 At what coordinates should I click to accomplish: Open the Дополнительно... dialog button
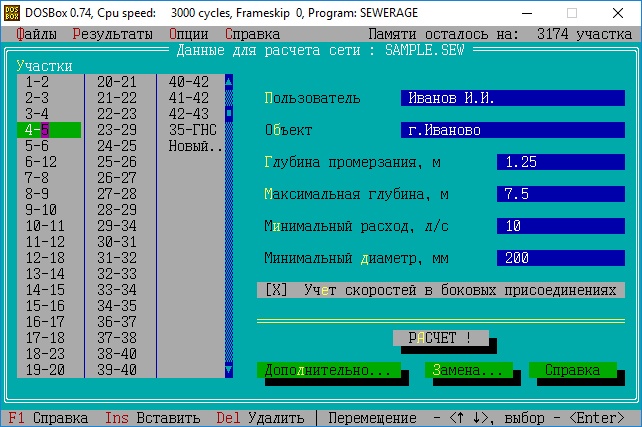(328, 370)
